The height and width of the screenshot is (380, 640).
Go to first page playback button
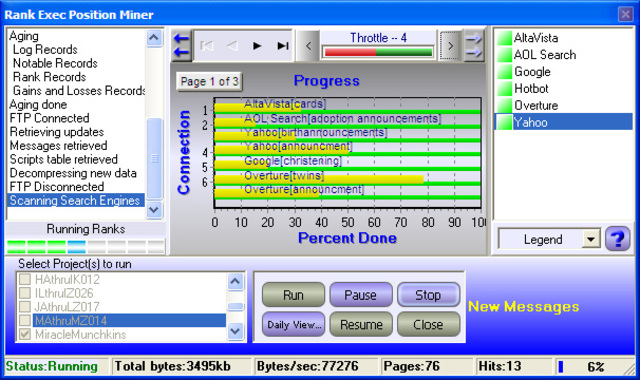pyautogui.click(x=207, y=46)
